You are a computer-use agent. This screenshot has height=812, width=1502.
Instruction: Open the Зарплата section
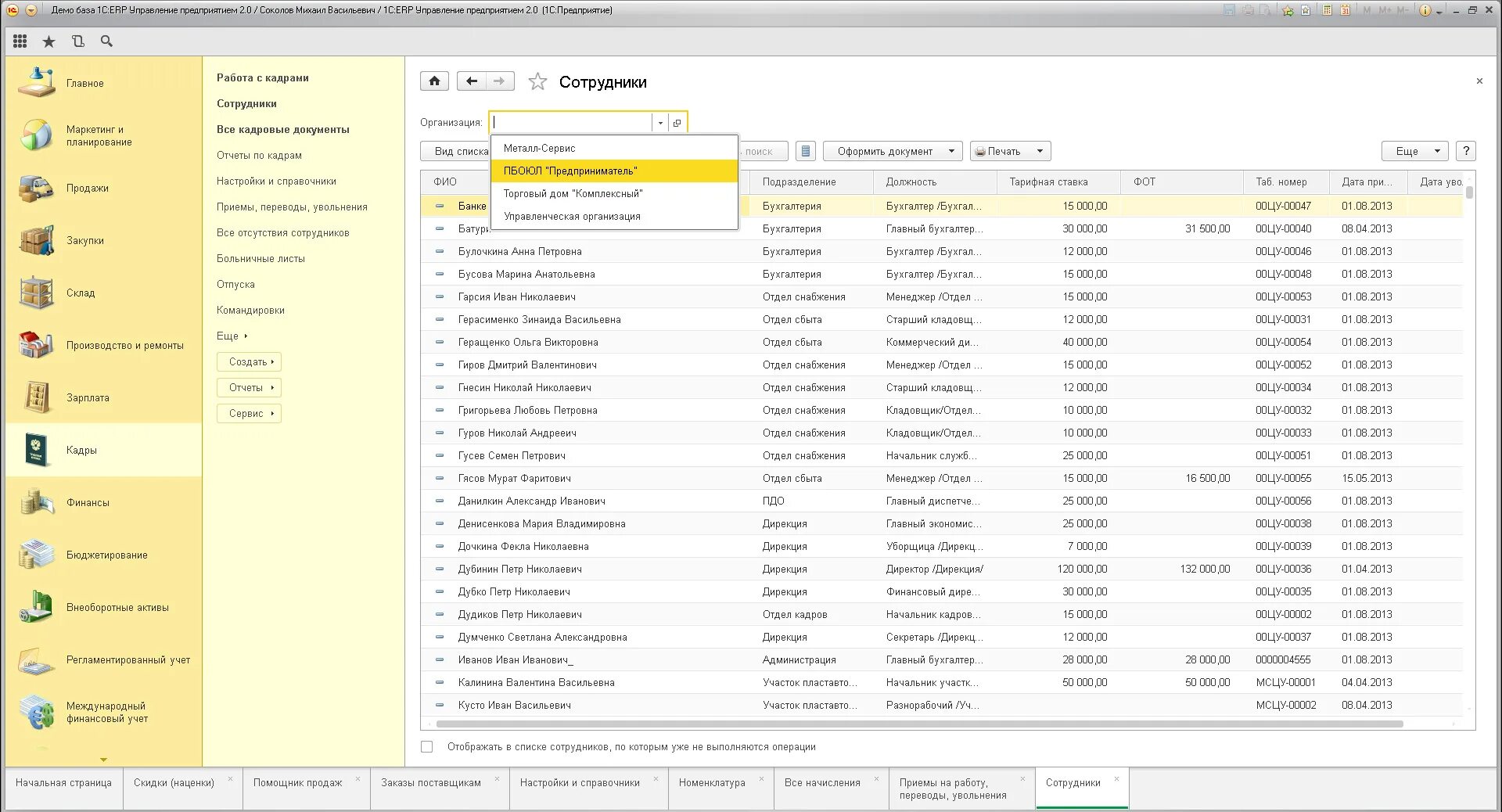coord(103,397)
